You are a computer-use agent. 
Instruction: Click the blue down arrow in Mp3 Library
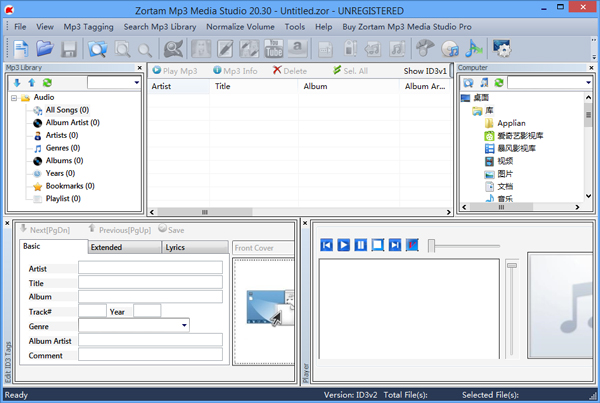[x=17, y=83]
